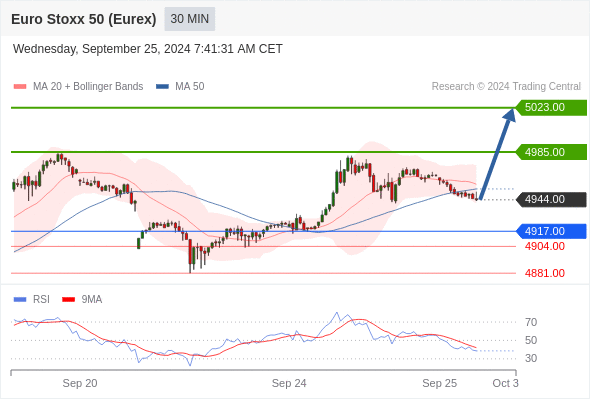Click the Research © 2024 Trading Central credit
Screen dimensions: 590x400
click(506, 87)
